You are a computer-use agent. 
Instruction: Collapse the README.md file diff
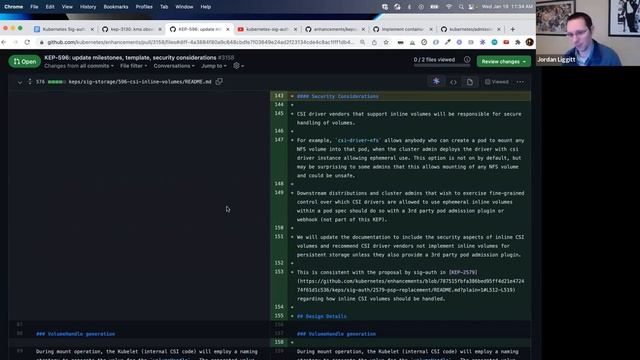coord(20,82)
